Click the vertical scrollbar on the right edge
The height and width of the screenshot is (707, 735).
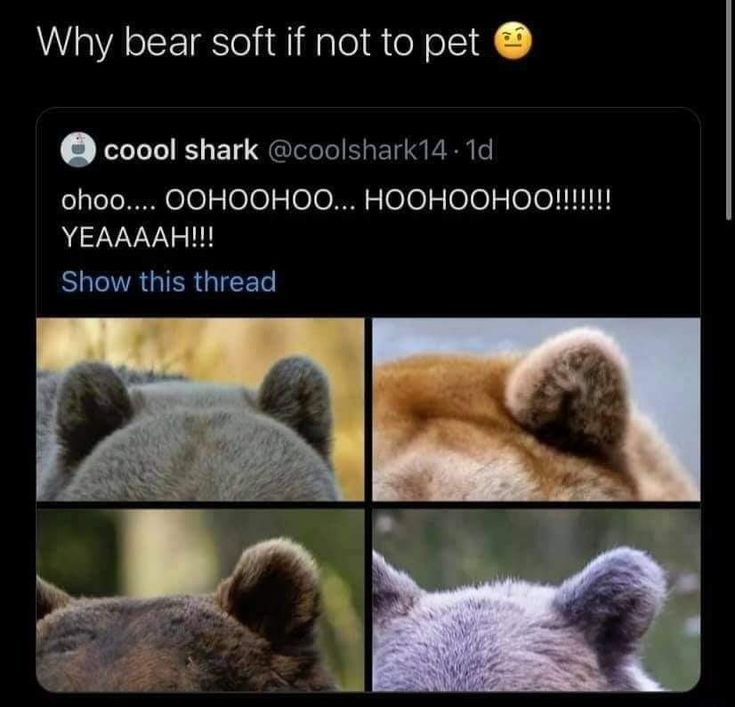click(x=729, y=108)
